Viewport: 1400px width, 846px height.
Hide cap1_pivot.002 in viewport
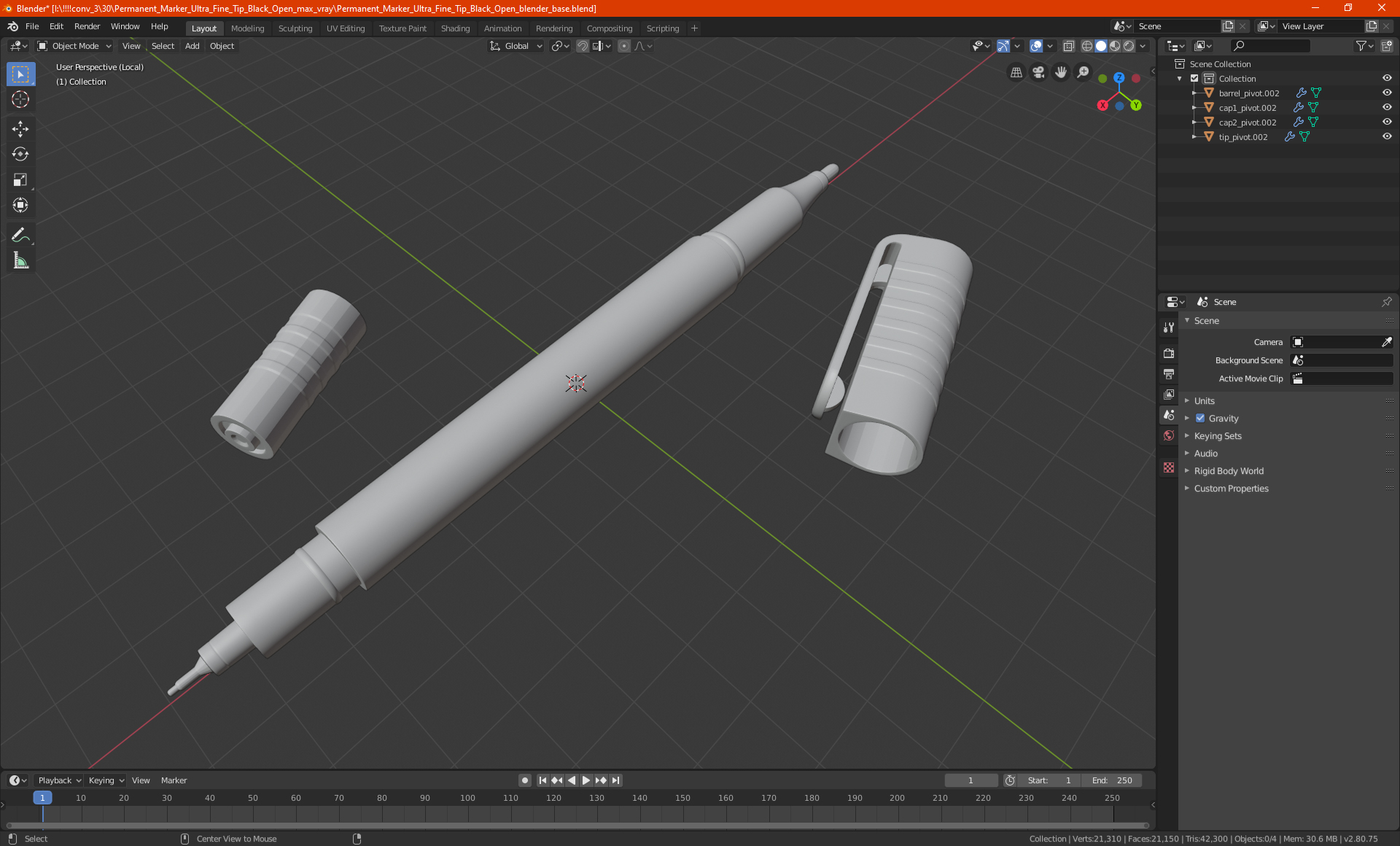[x=1387, y=108]
